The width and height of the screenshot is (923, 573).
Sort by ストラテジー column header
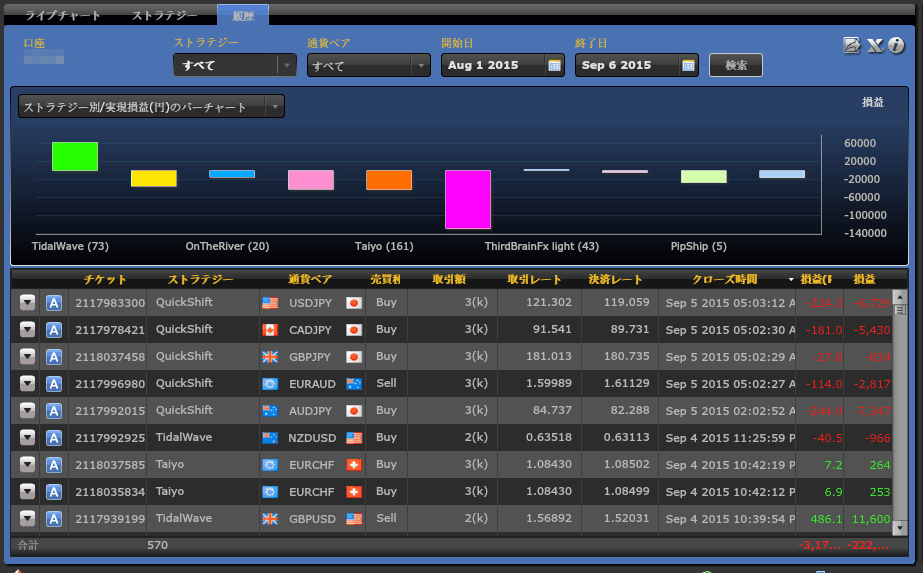coord(200,279)
